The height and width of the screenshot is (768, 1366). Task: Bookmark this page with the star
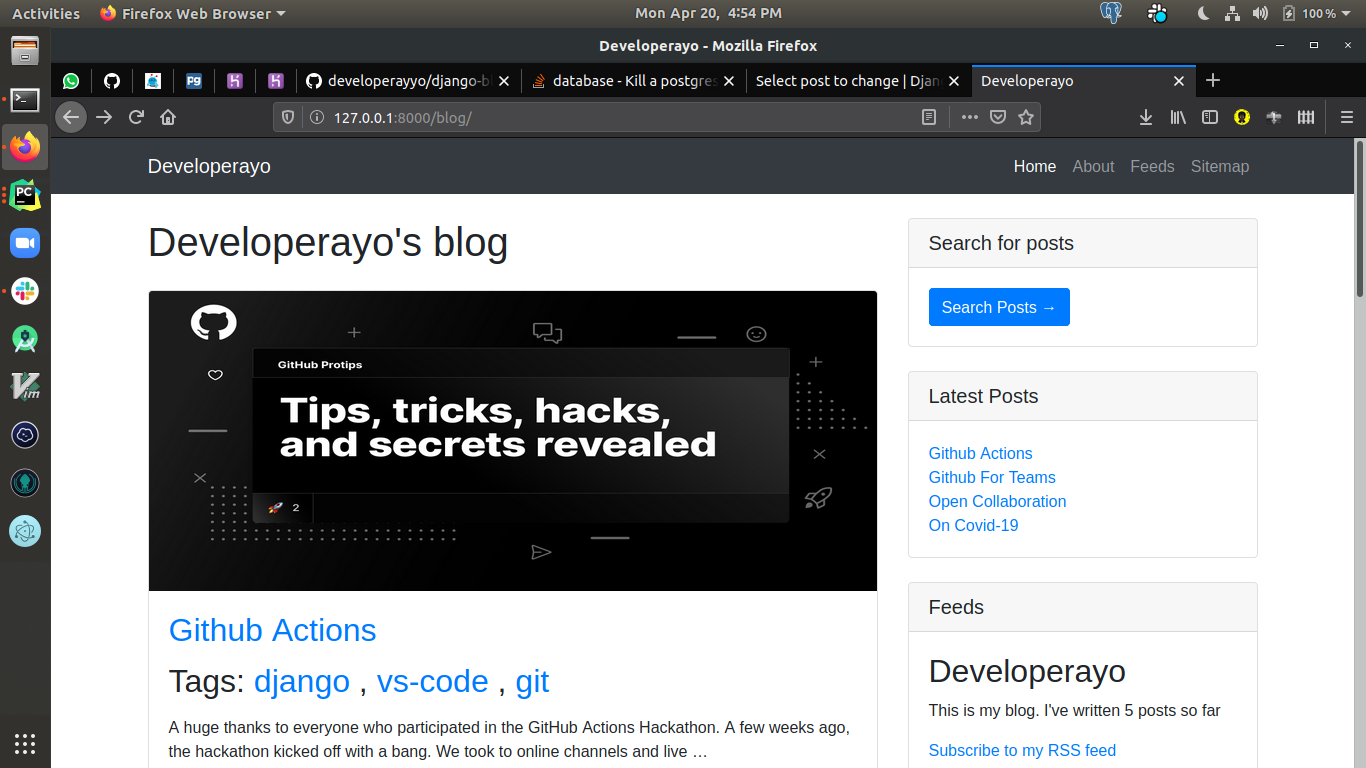click(x=1026, y=117)
